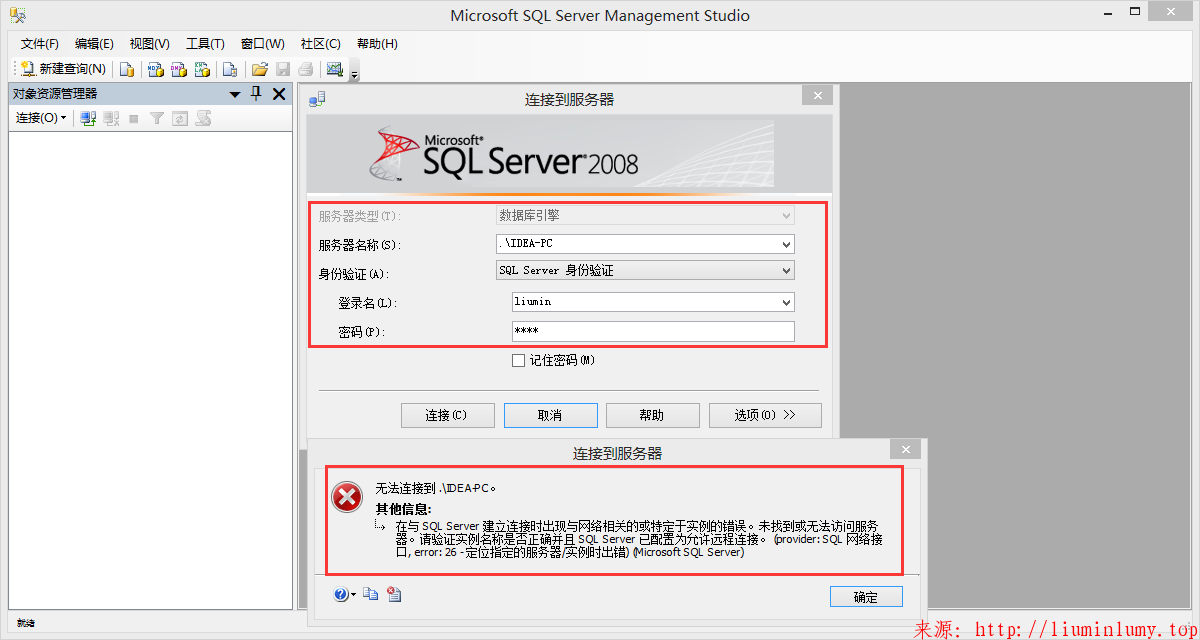Click the open file folder icon
This screenshot has height=640, width=1200.
(x=260, y=69)
